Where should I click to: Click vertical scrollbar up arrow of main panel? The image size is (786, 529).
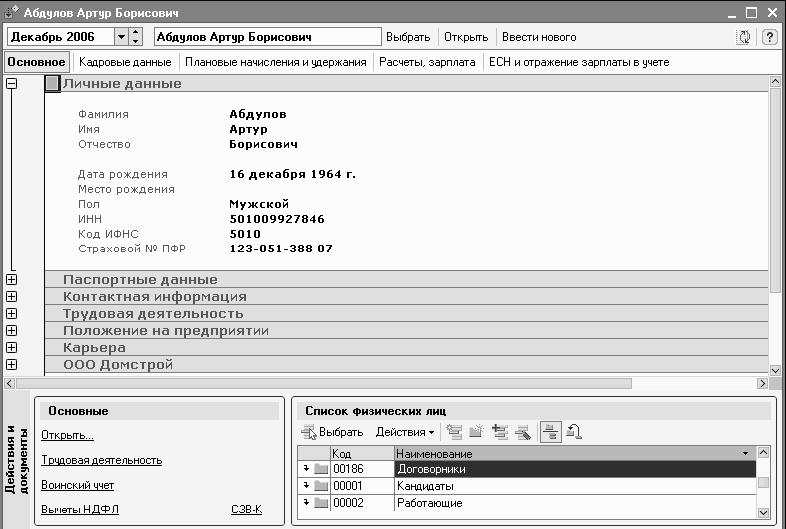point(775,81)
